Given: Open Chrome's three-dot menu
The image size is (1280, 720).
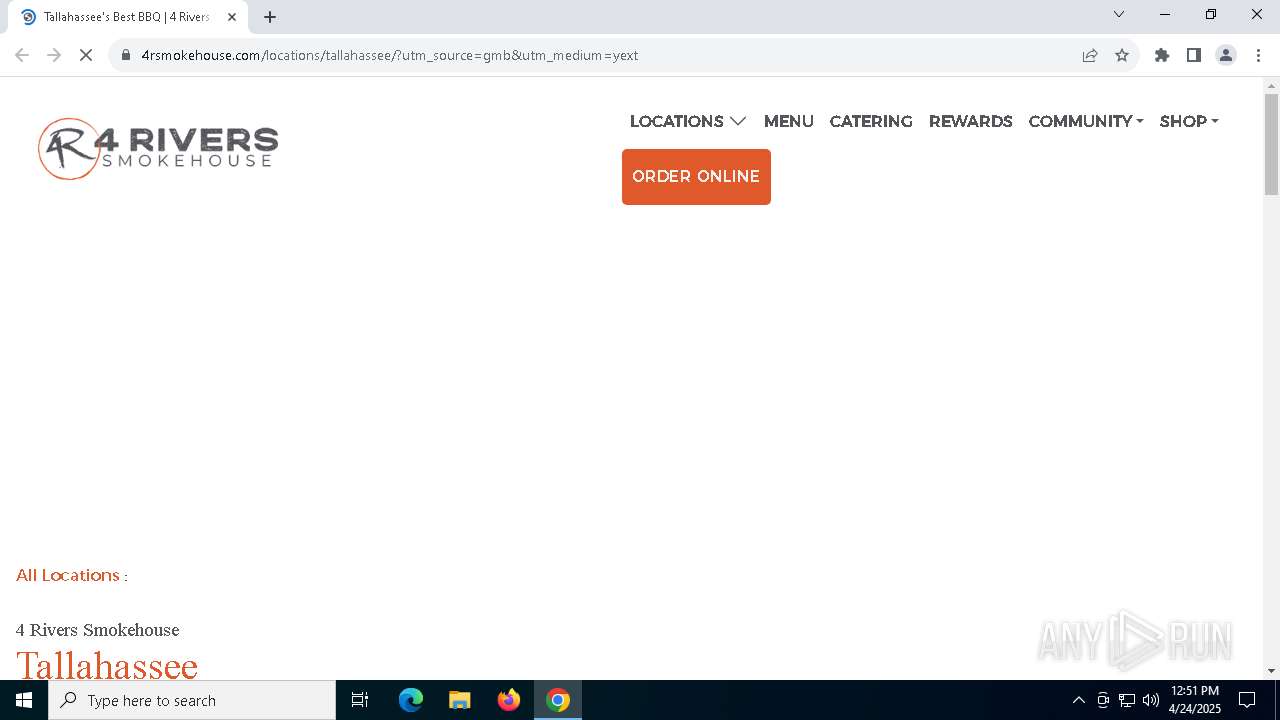Looking at the screenshot, I should click(x=1258, y=55).
